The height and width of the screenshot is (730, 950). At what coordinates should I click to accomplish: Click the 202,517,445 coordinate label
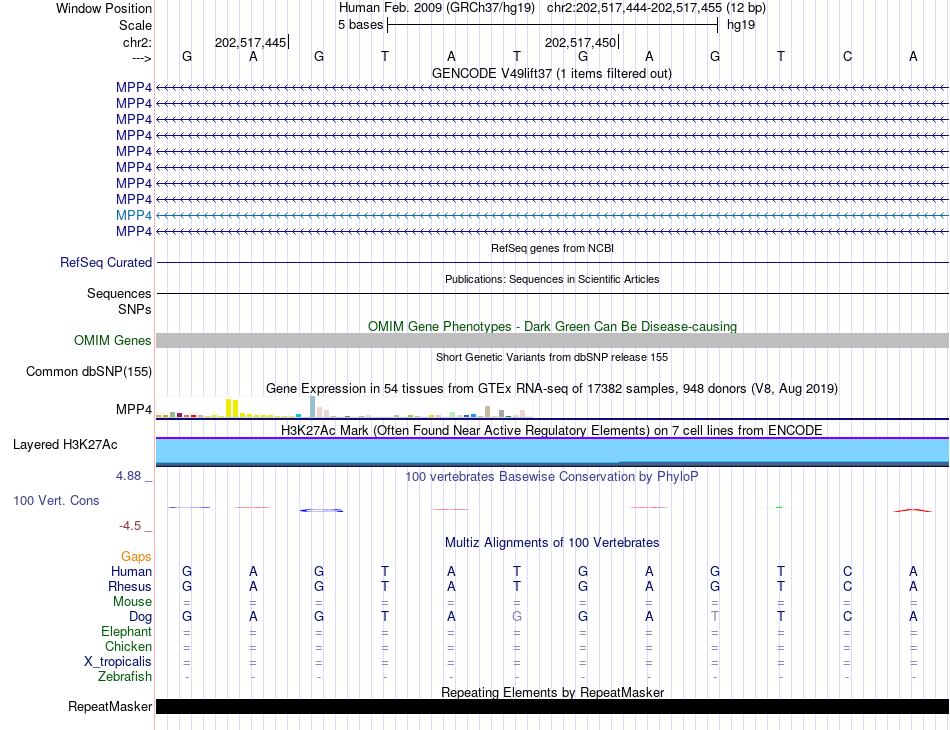click(x=250, y=42)
